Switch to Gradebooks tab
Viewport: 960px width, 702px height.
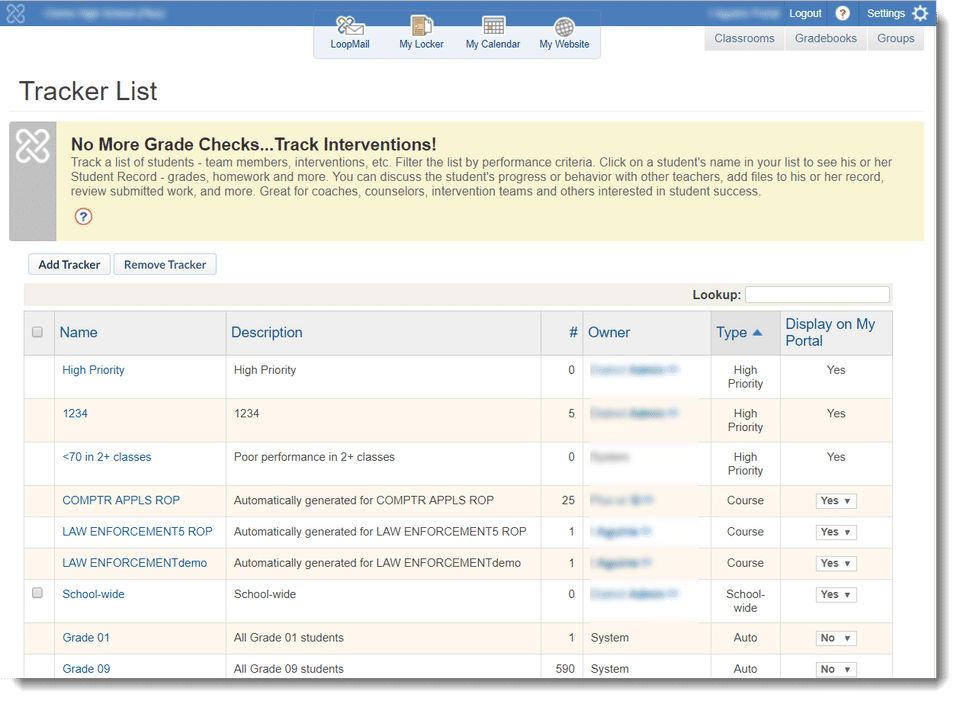point(825,39)
